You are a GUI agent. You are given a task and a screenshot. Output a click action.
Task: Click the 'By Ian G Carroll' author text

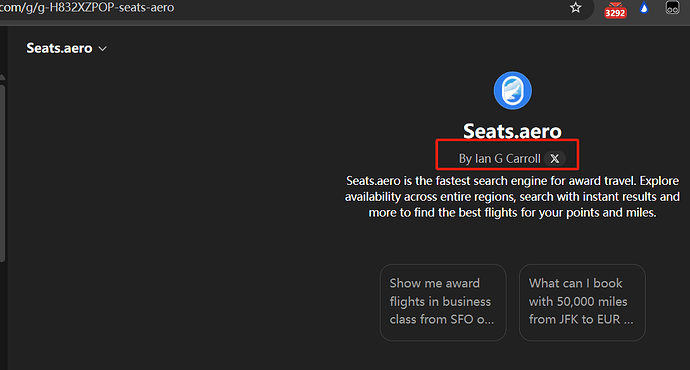(499, 158)
